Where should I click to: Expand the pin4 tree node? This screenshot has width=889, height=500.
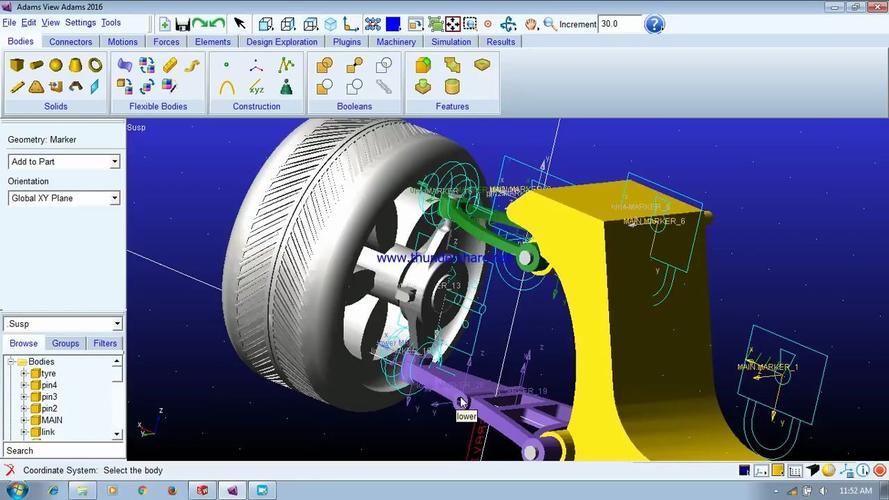pos(24,385)
